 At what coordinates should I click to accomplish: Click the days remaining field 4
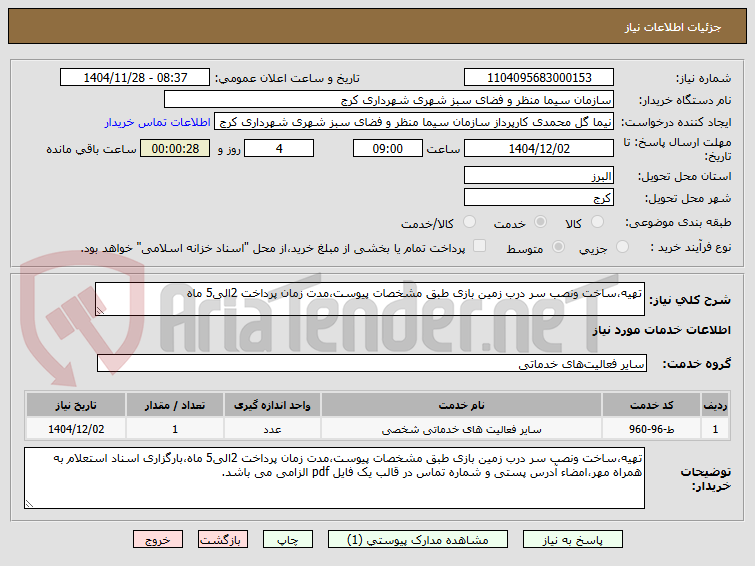tap(279, 148)
